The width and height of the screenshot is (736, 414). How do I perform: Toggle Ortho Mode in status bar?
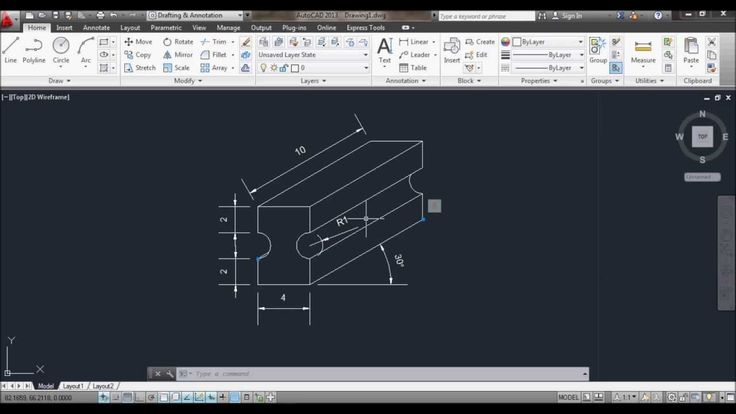pos(139,397)
